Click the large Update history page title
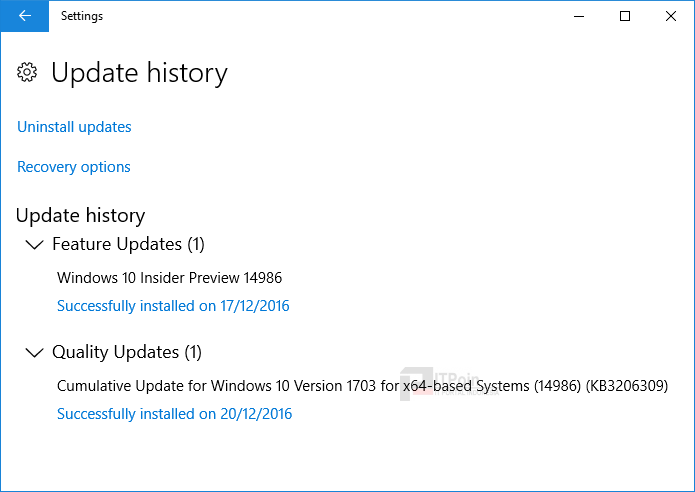The width and height of the screenshot is (695, 492). (140, 73)
